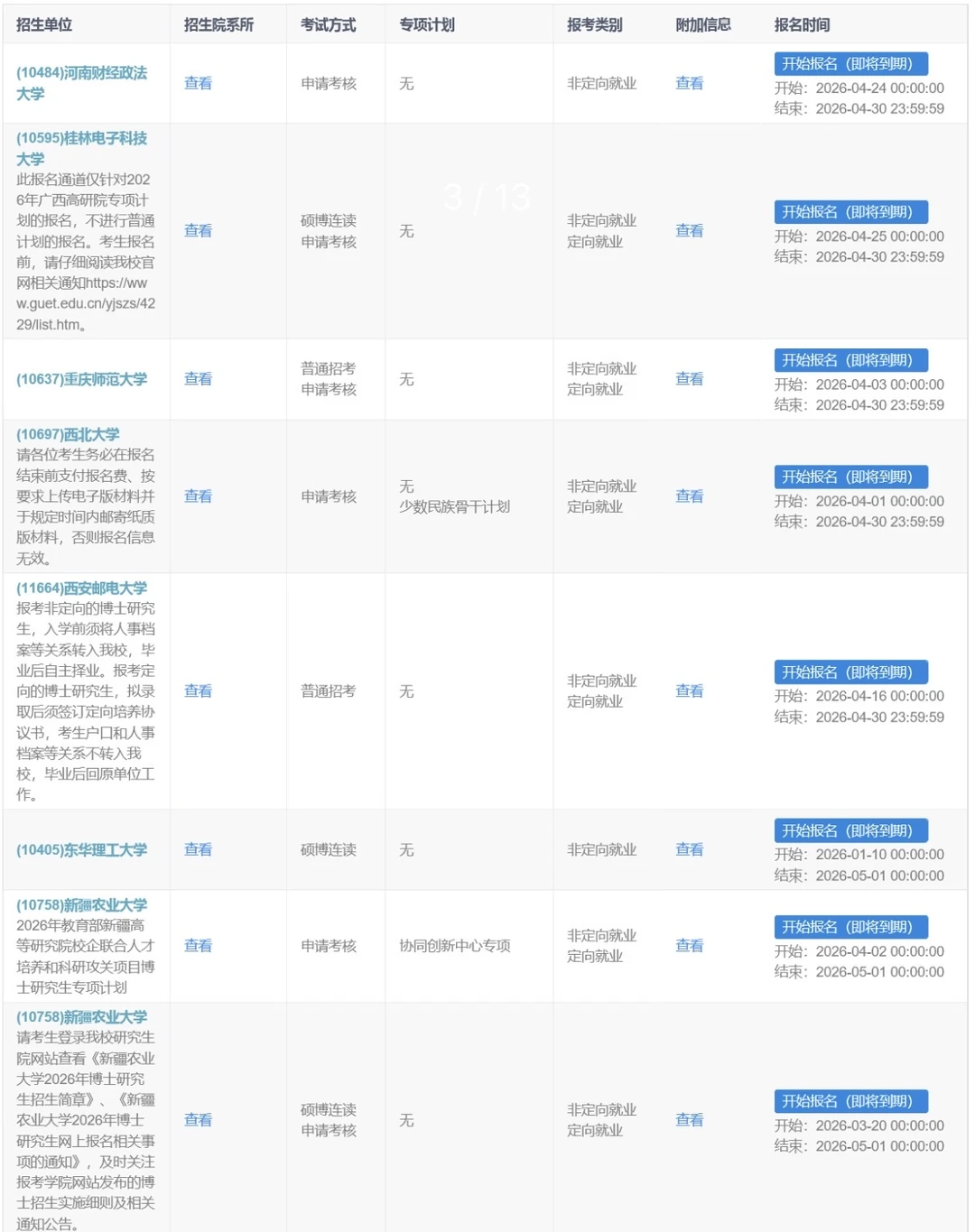Click the 招生单位 column header
Image resolution: width=975 pixels, height=1232 pixels.
tap(44, 25)
